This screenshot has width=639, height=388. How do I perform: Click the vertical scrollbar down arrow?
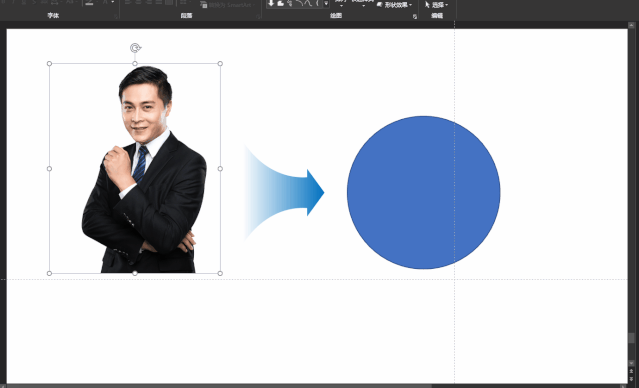pyautogui.click(x=632, y=363)
